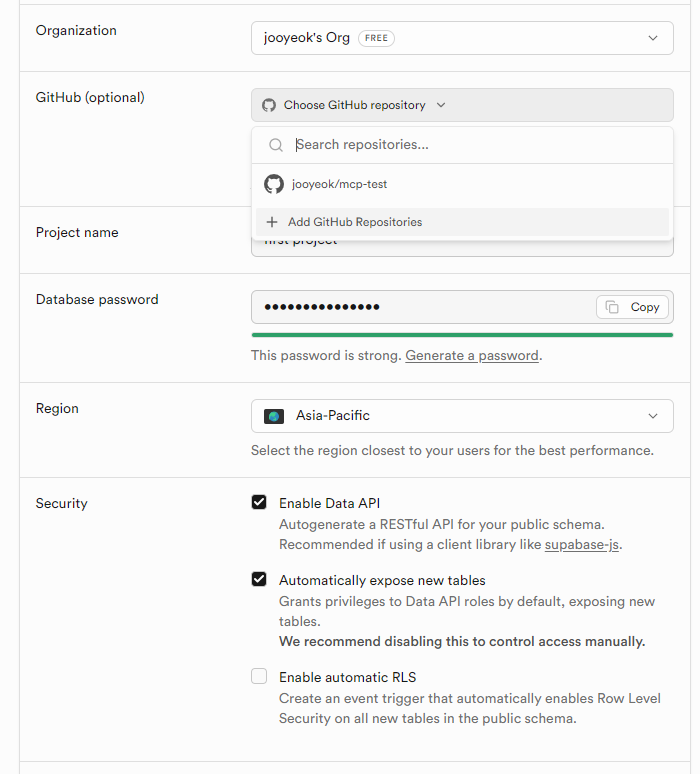Collapse the Choose GitHub repository dropdown
The image size is (700, 774).
click(x=462, y=105)
